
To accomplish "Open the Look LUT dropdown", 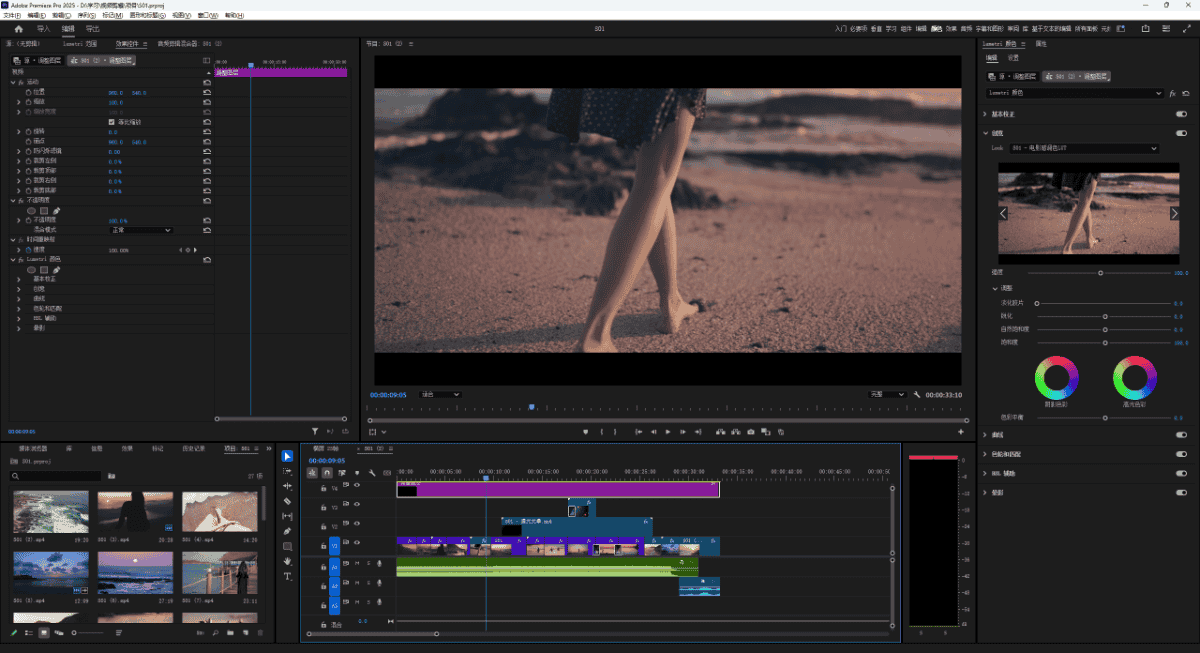I will [x=1084, y=149].
